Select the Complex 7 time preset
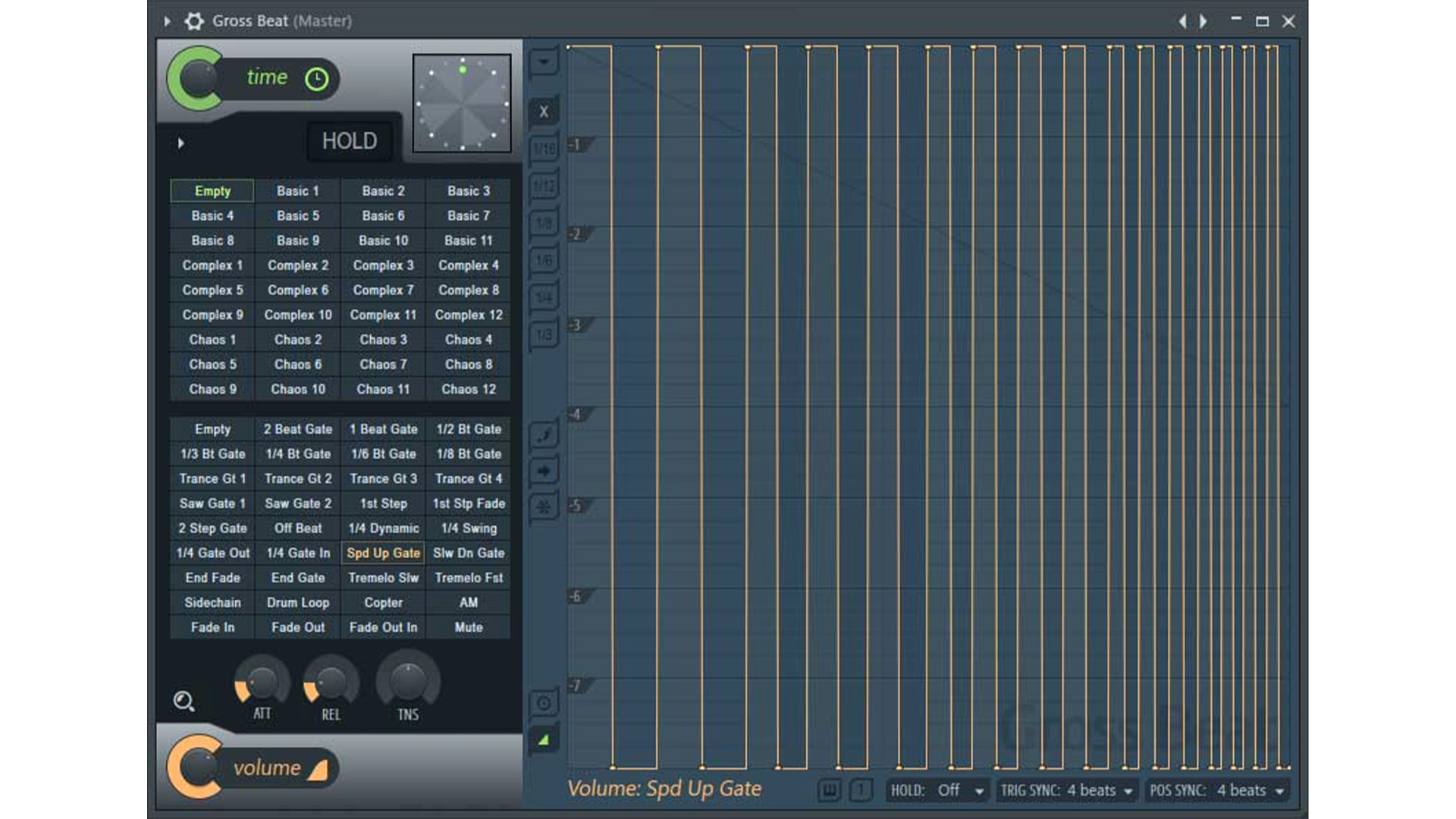1456x819 pixels. [383, 290]
